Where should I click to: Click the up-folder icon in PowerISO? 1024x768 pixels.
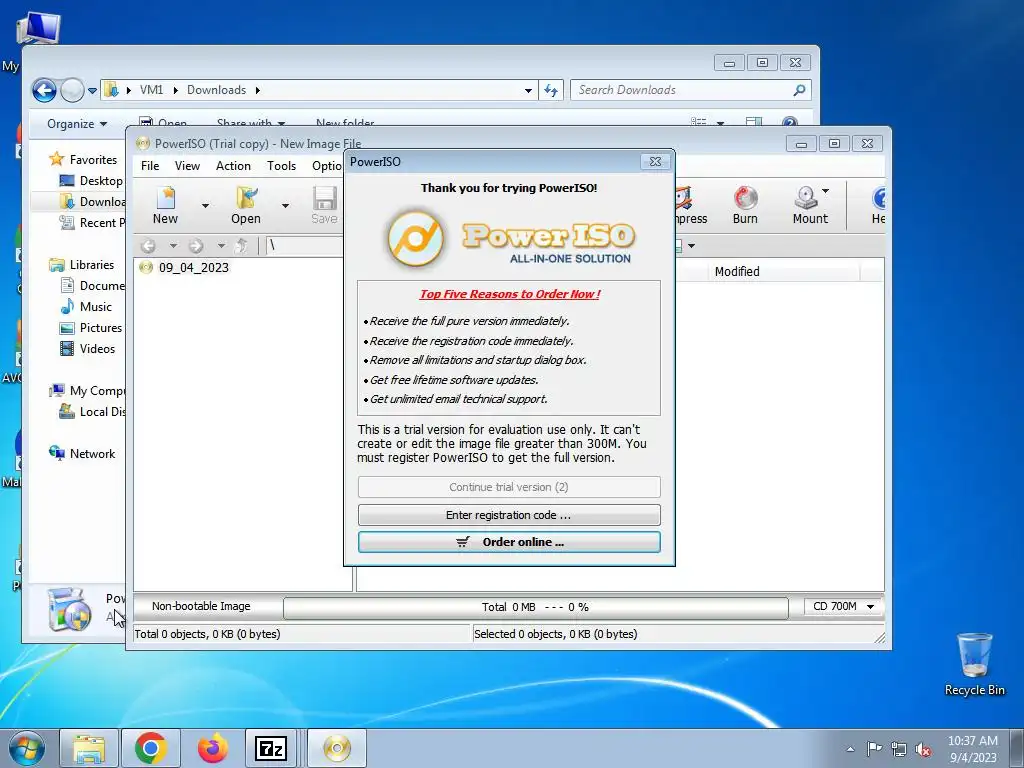click(241, 246)
